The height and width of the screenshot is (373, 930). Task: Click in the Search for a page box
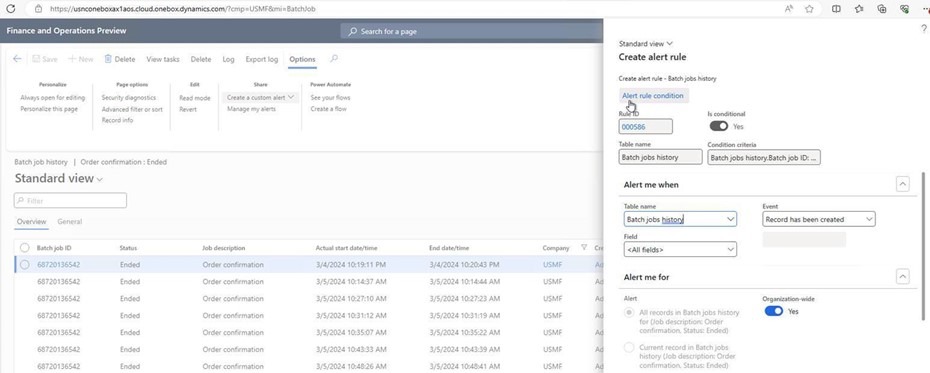(472, 31)
